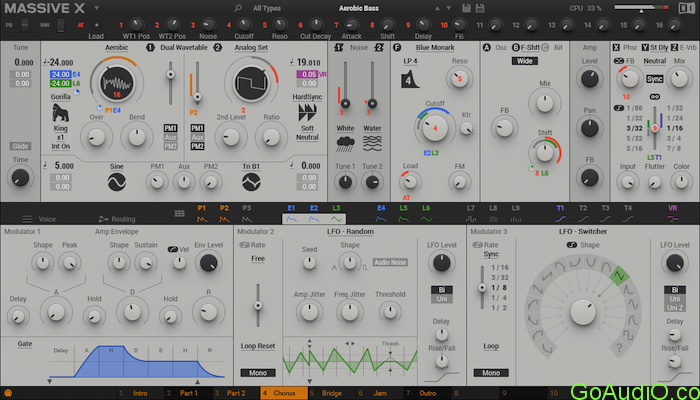This screenshot has width=700, height=400.
Task: Click Loop Reset in Modulator 2
Action: [x=258, y=346]
